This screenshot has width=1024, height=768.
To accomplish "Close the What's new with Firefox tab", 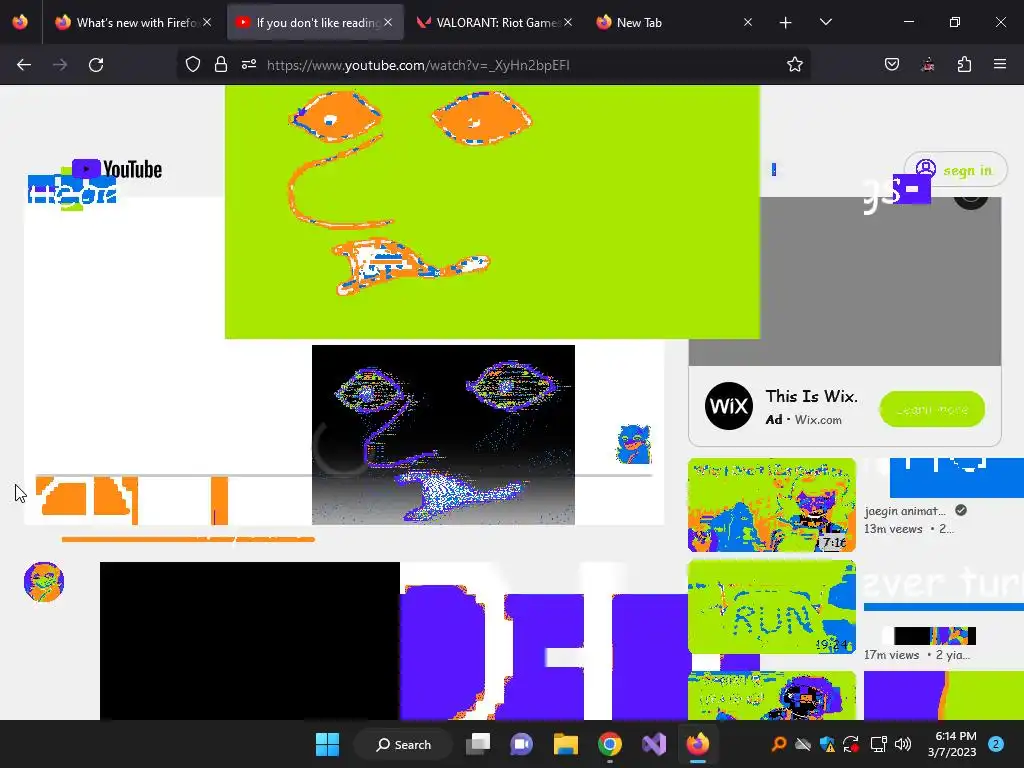I will coord(207,22).
